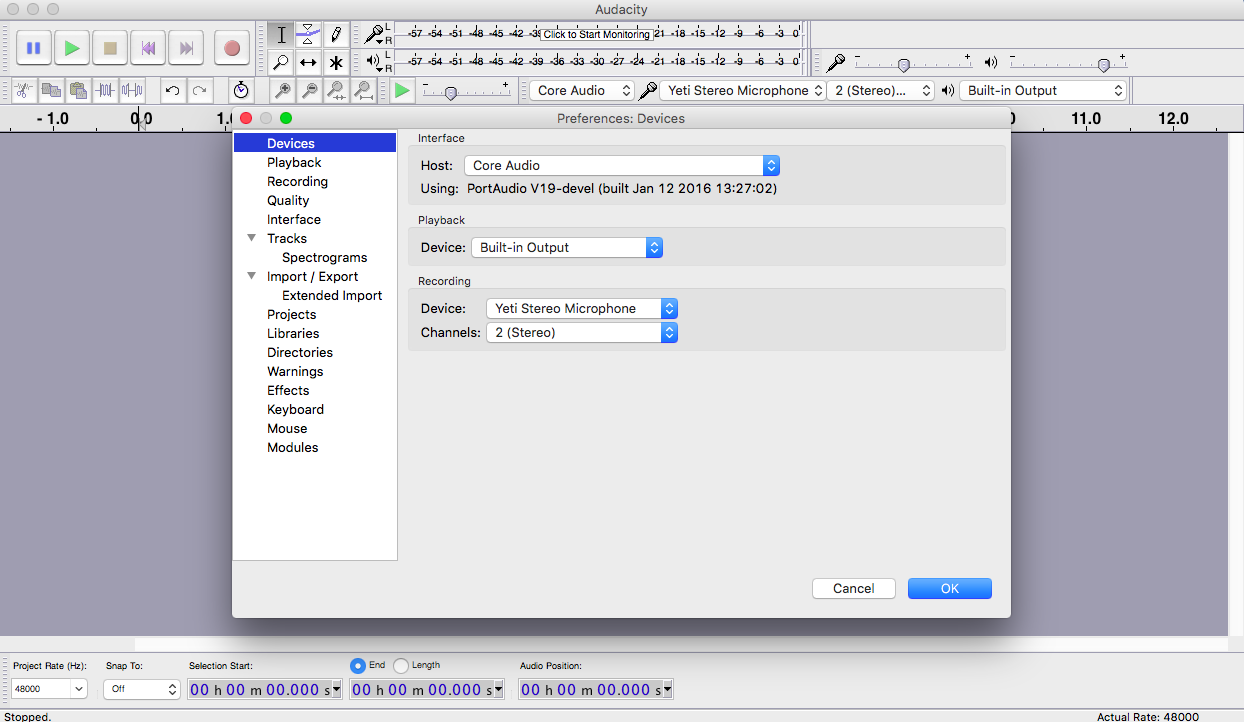Open Playback Device dropdown in Preferences
This screenshot has height=722, width=1244.
click(567, 247)
